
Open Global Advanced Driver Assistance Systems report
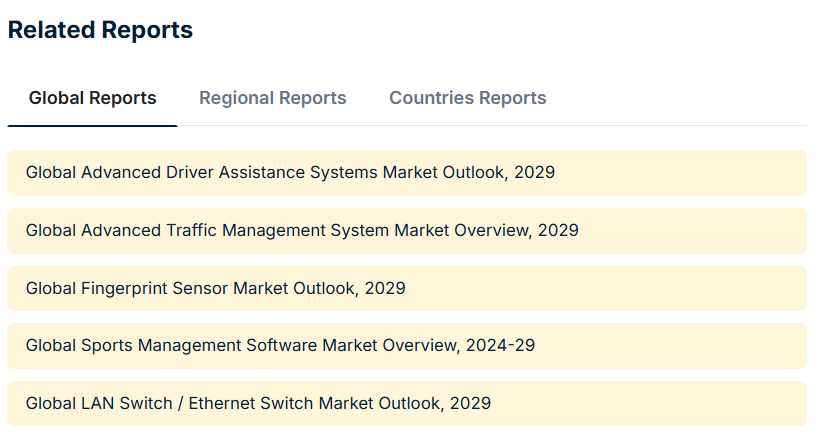[x=290, y=173]
